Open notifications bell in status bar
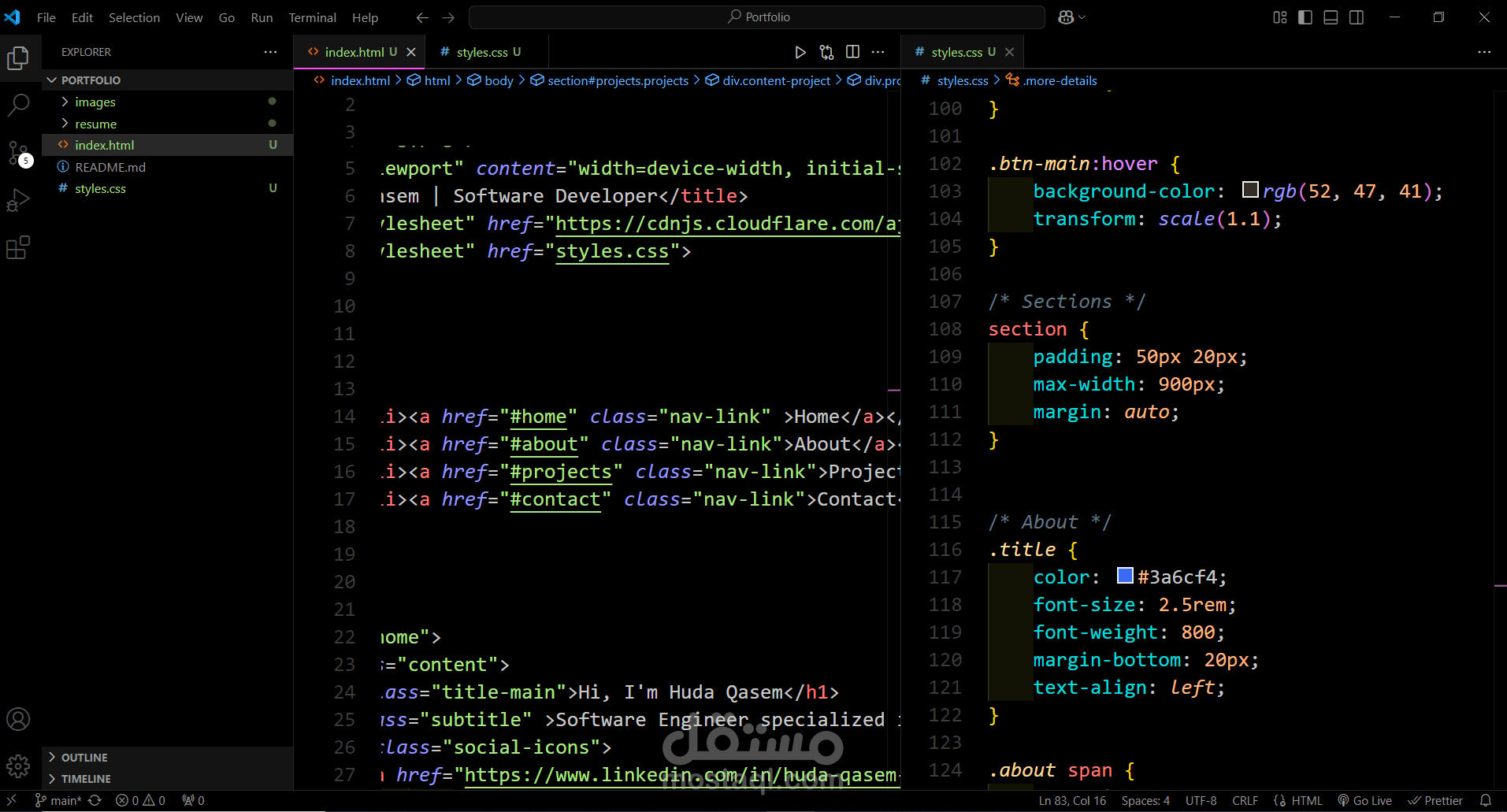 point(1486,800)
